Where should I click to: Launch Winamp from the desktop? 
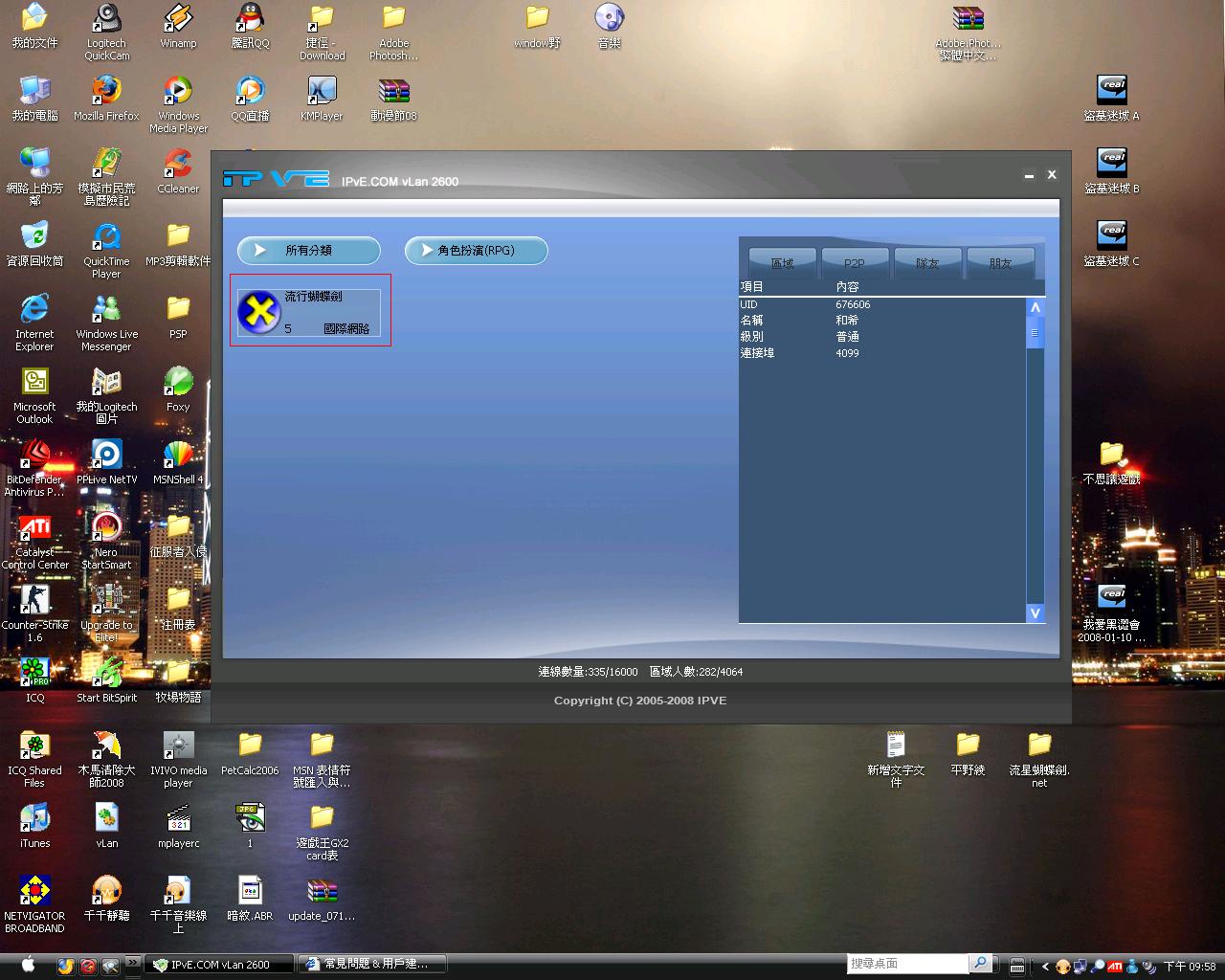pyautogui.click(x=178, y=19)
